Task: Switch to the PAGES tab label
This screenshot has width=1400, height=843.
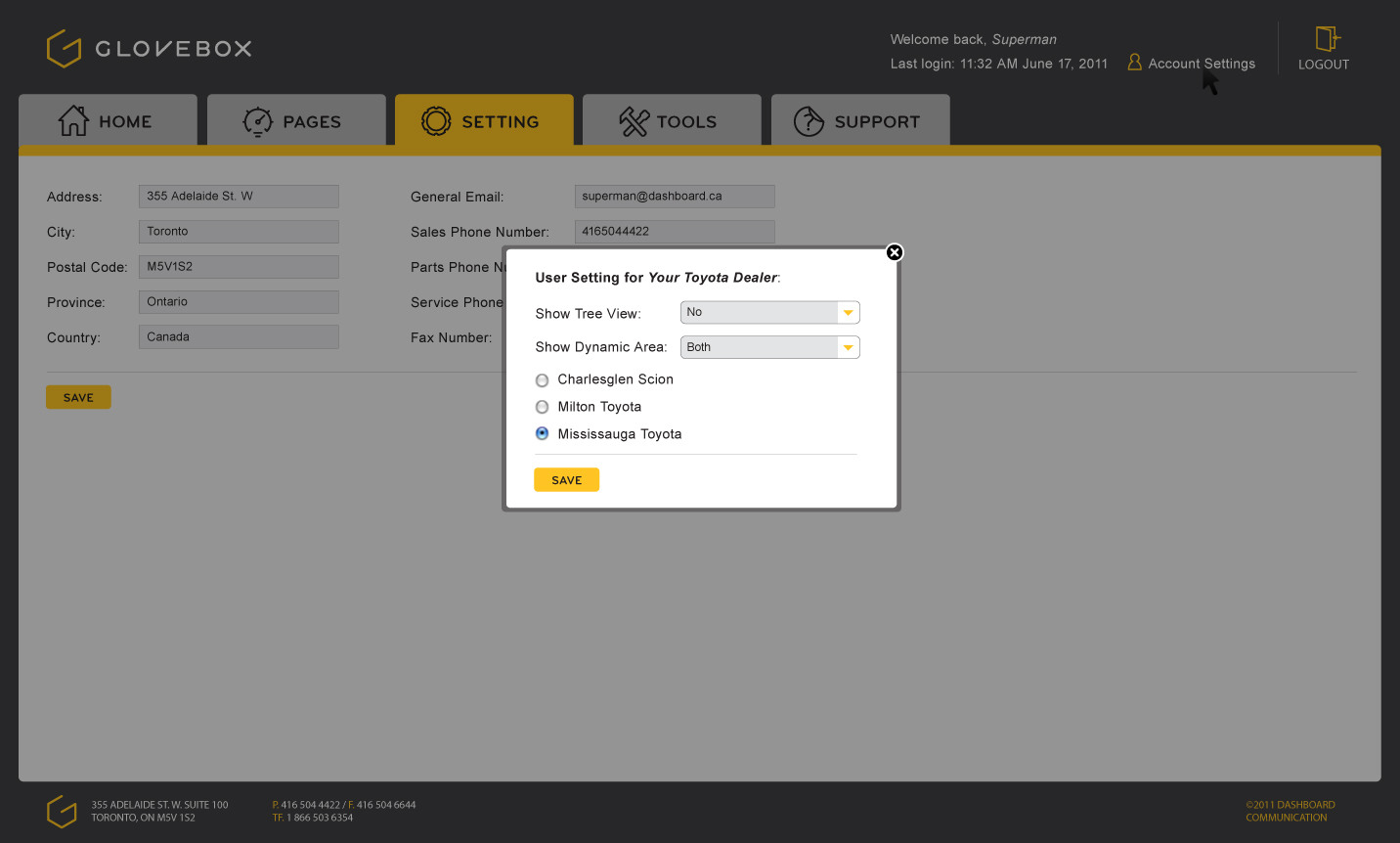Action: click(x=312, y=122)
